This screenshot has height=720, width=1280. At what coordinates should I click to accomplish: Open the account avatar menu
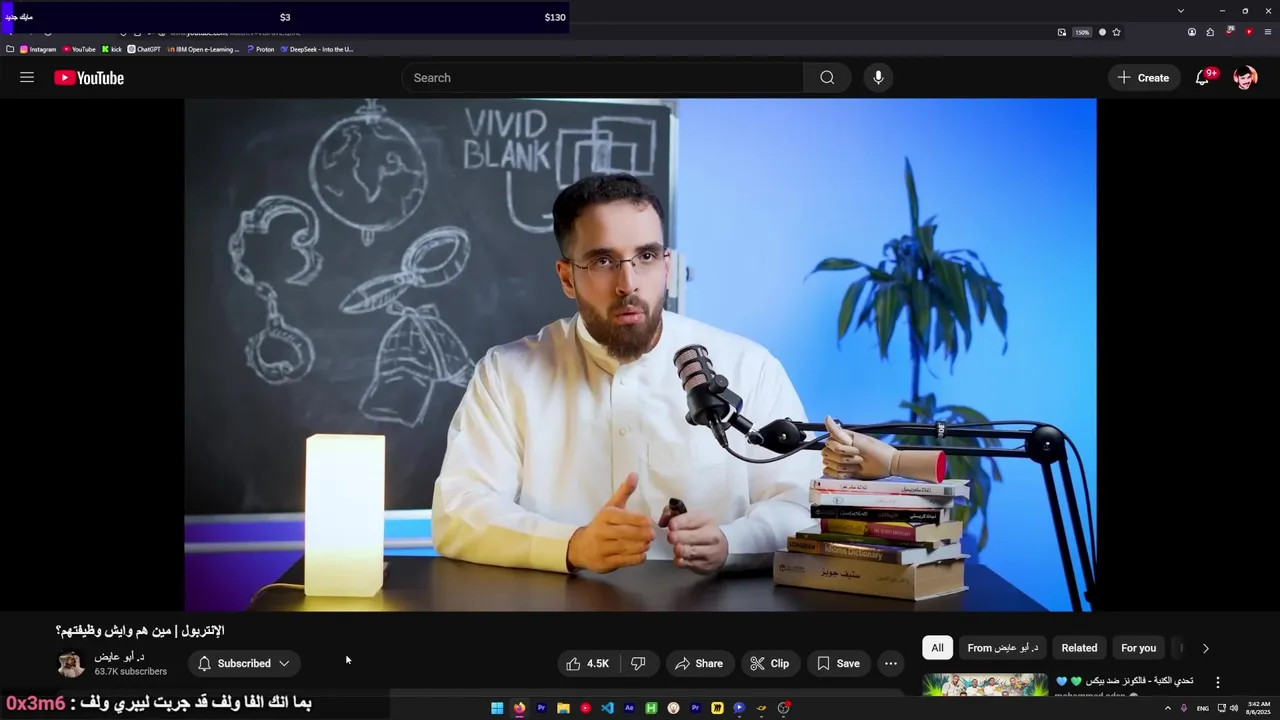click(x=1245, y=78)
